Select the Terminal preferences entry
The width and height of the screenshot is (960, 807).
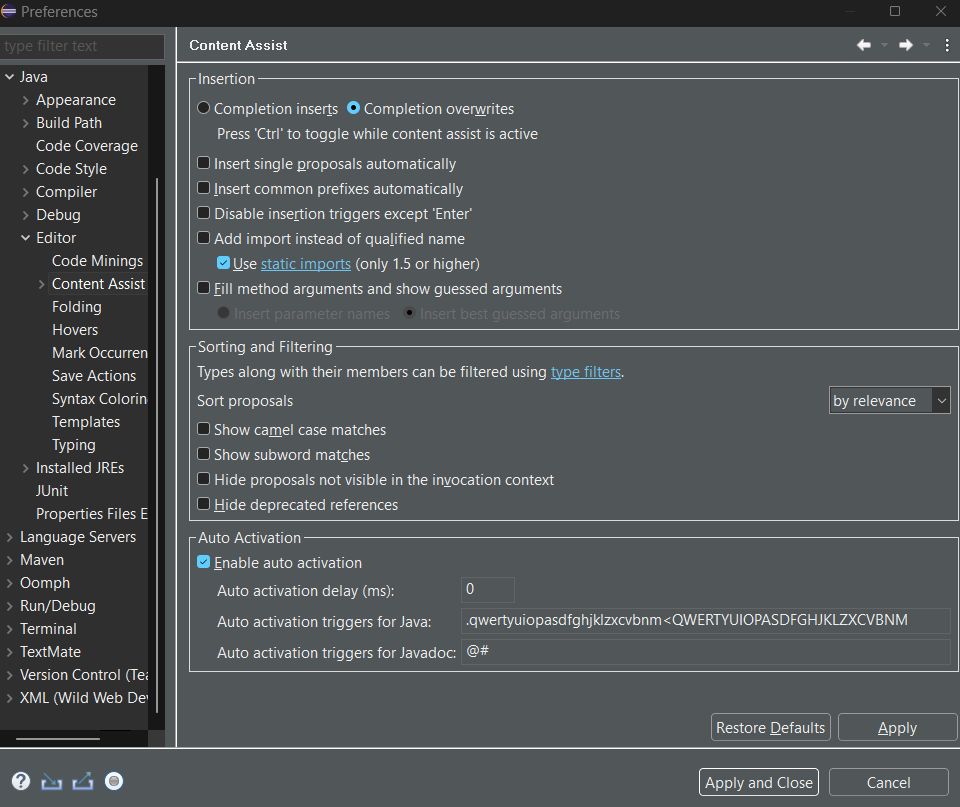(x=48, y=629)
